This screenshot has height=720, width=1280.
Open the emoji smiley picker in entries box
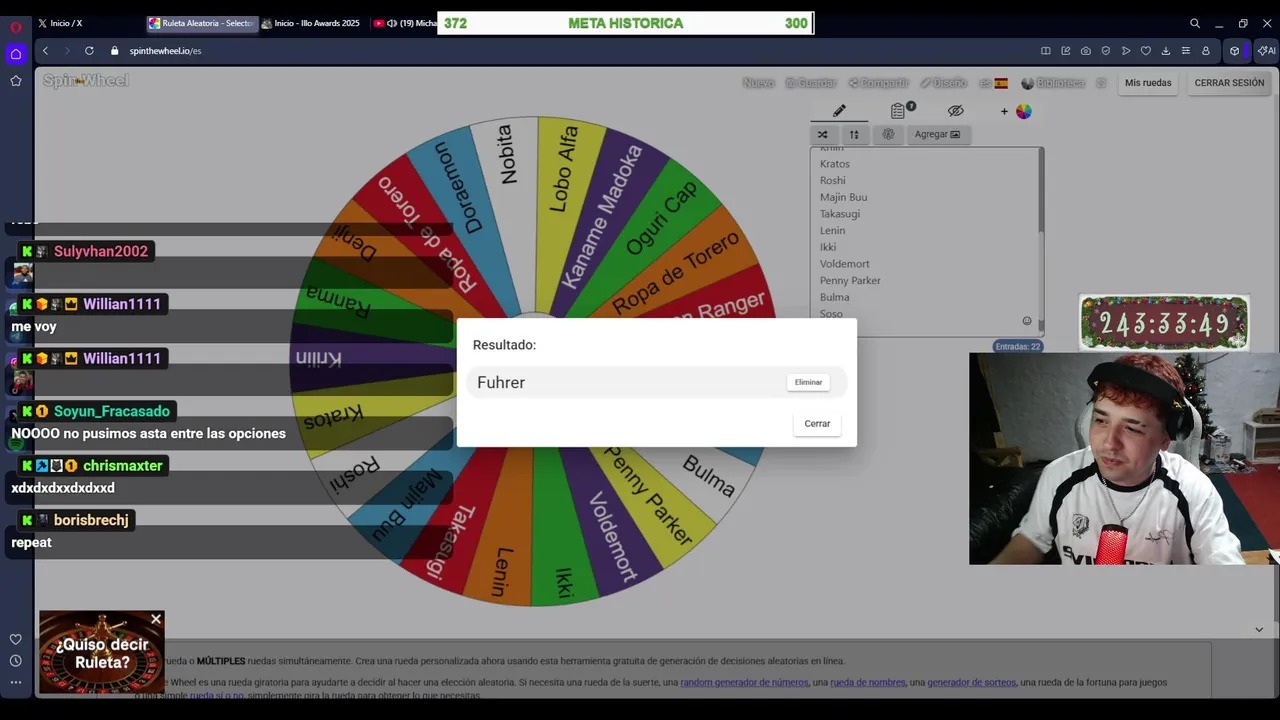click(x=1026, y=321)
